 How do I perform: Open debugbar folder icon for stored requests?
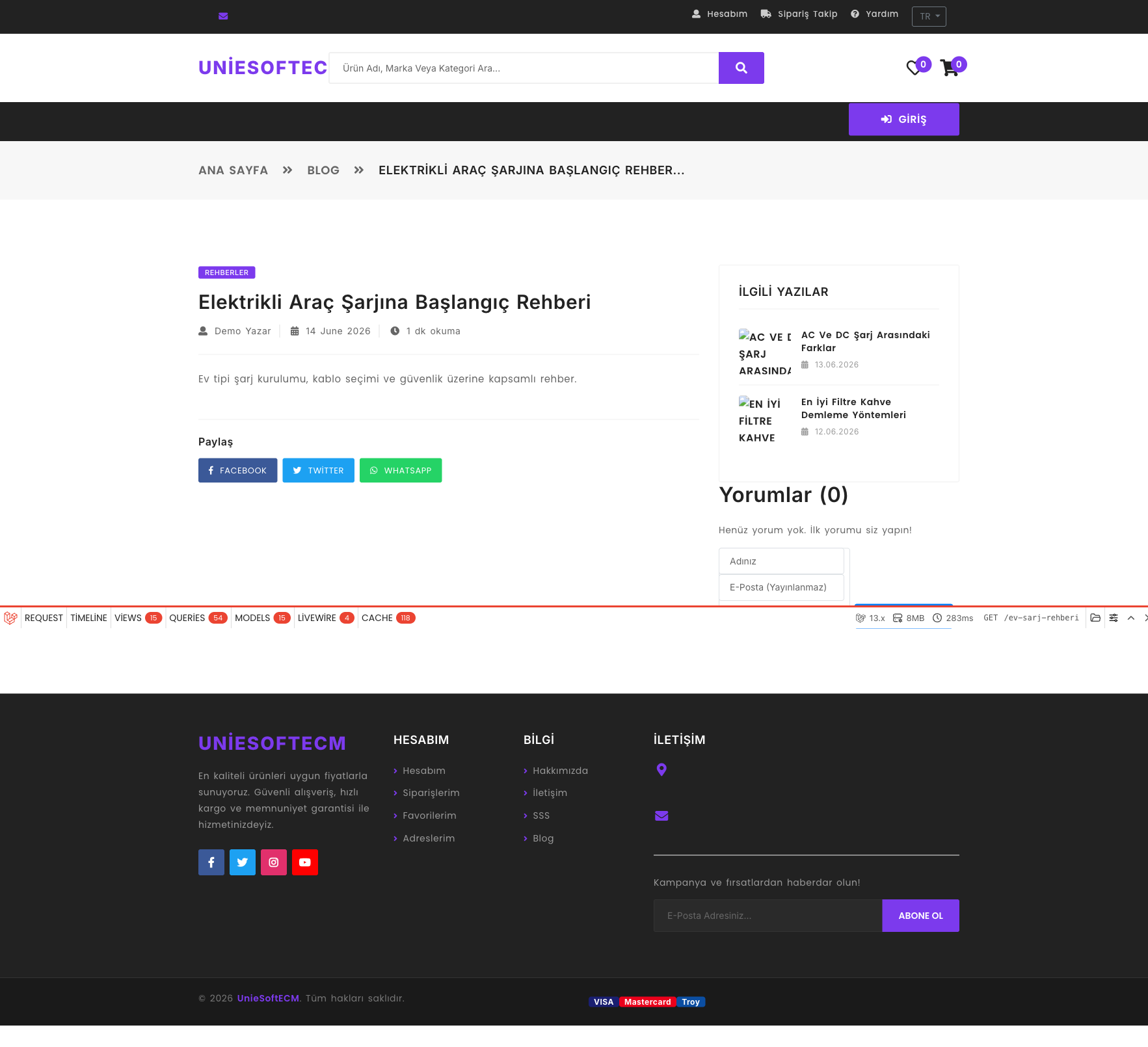1095,618
